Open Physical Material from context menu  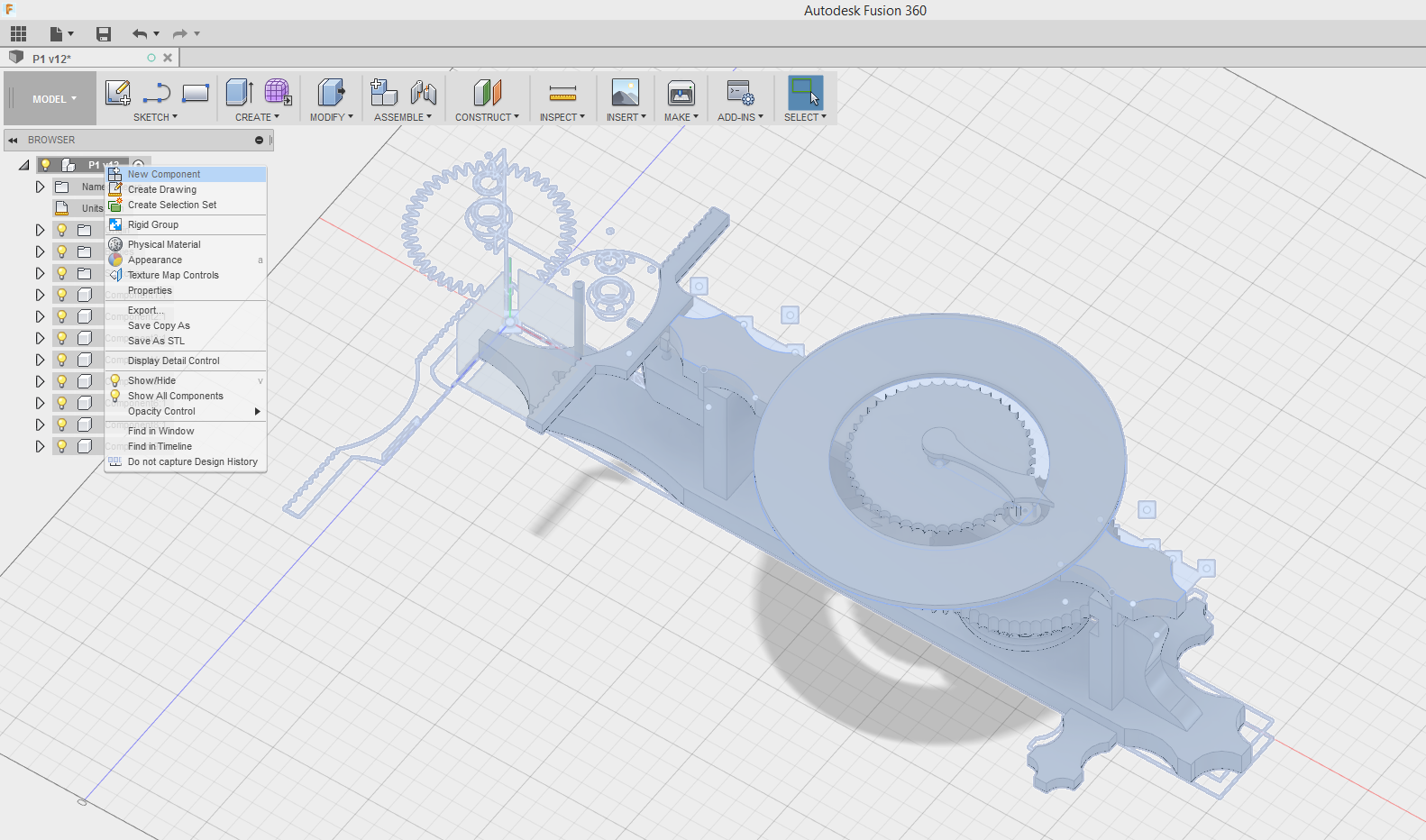[x=186, y=244]
